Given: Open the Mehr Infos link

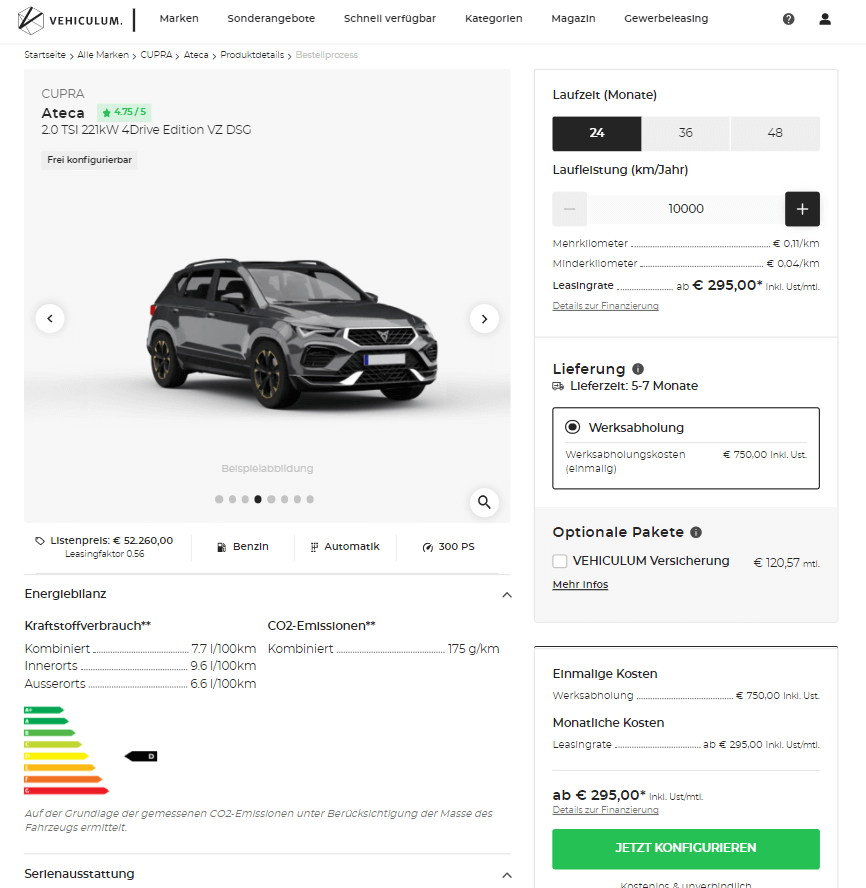Looking at the screenshot, I should pos(580,584).
